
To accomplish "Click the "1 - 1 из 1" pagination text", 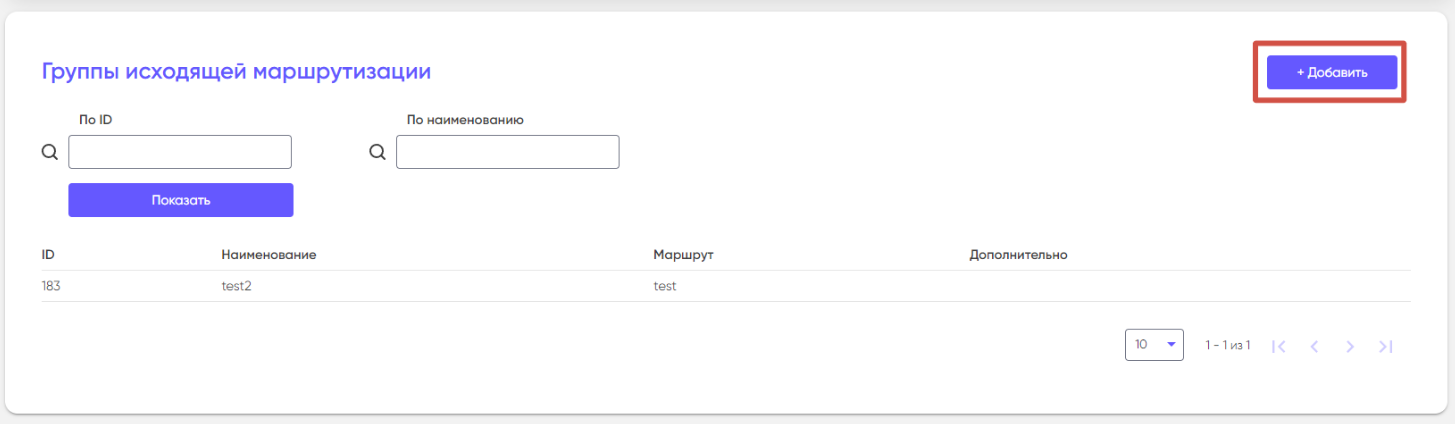I will coord(1228,345).
